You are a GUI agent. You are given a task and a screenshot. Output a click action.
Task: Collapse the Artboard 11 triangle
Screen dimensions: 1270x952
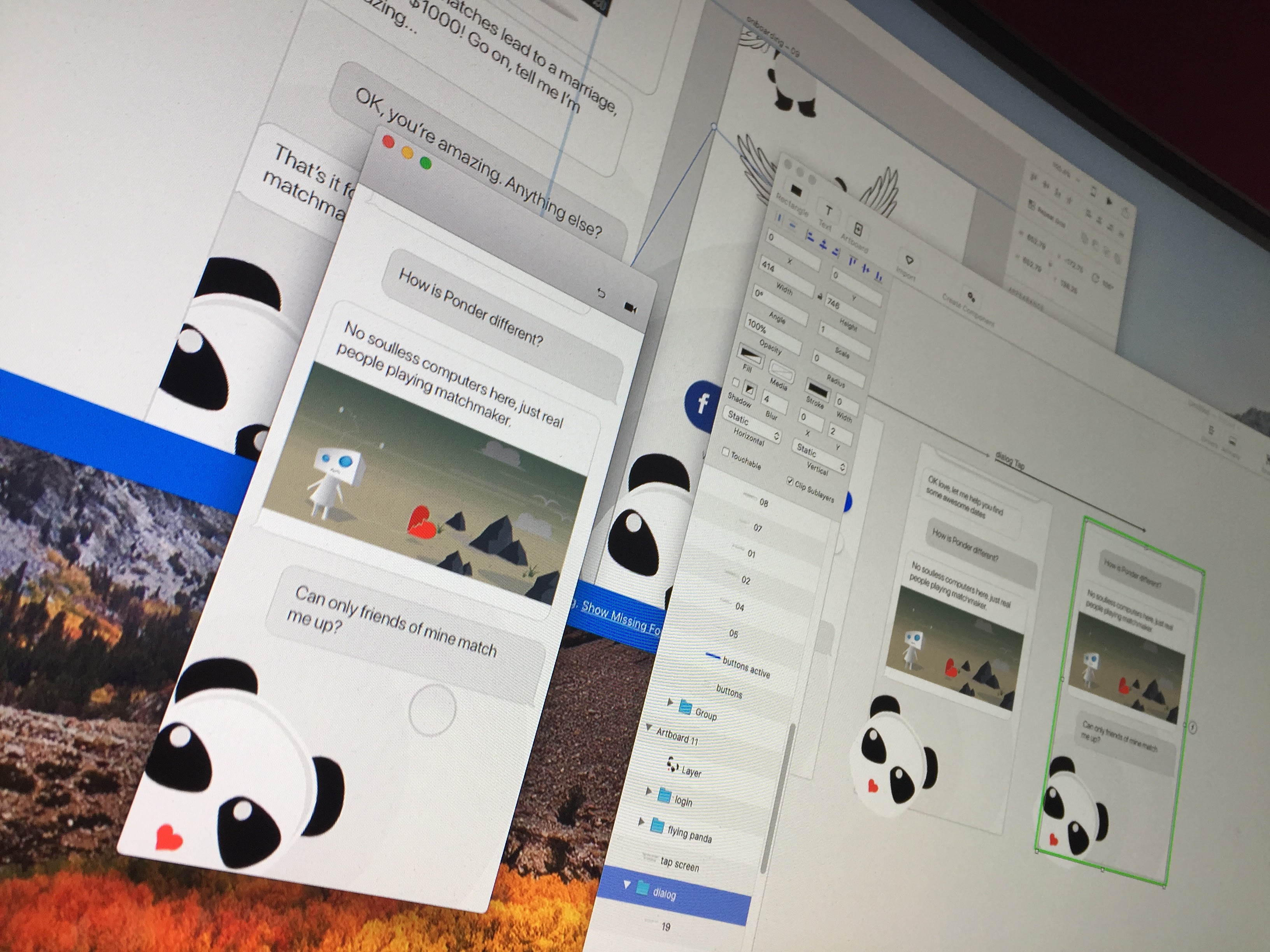pyautogui.click(x=649, y=728)
